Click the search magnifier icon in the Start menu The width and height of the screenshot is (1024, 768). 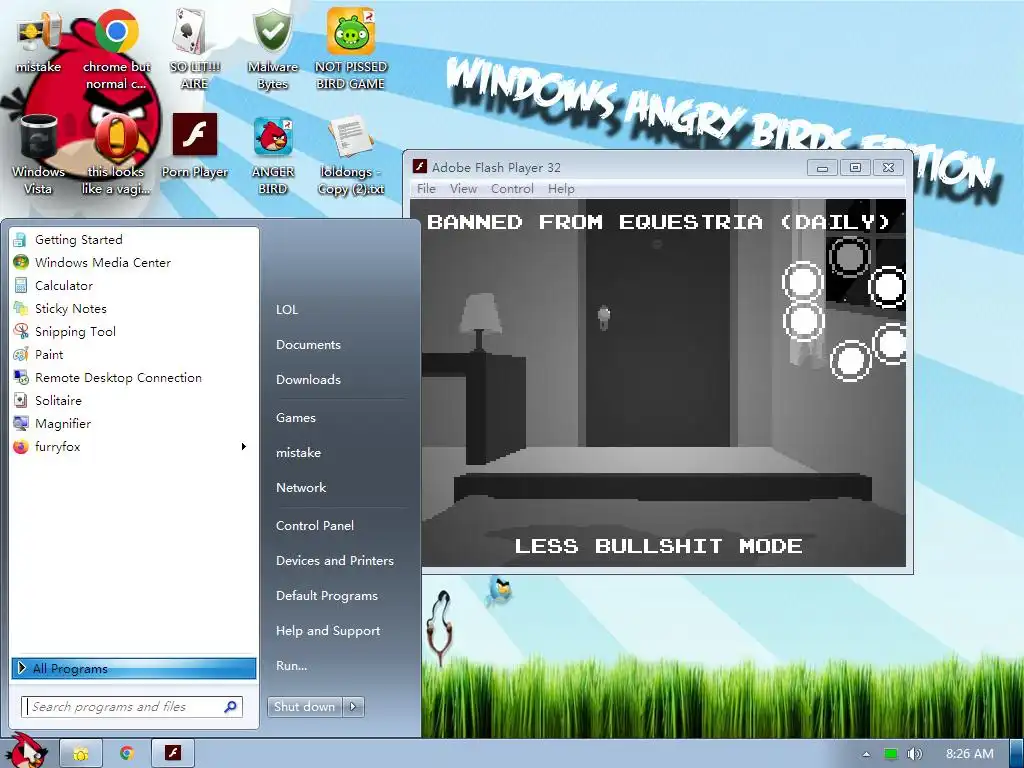[231, 707]
